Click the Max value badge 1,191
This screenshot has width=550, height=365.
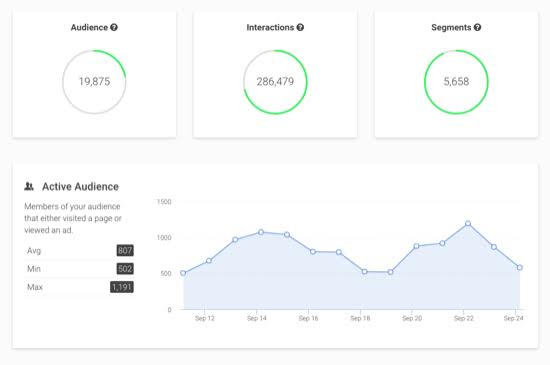[x=122, y=287]
